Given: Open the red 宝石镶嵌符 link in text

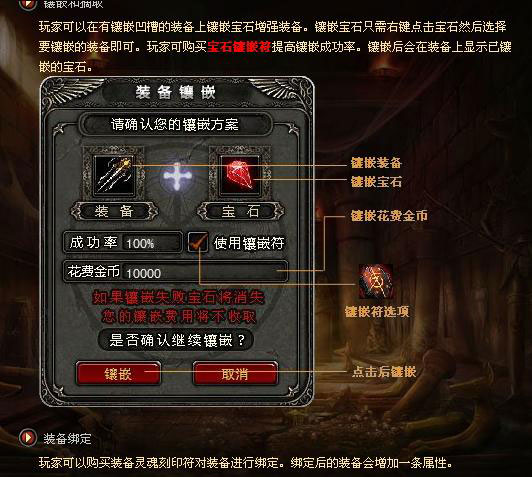Looking at the screenshot, I should pos(239,47).
